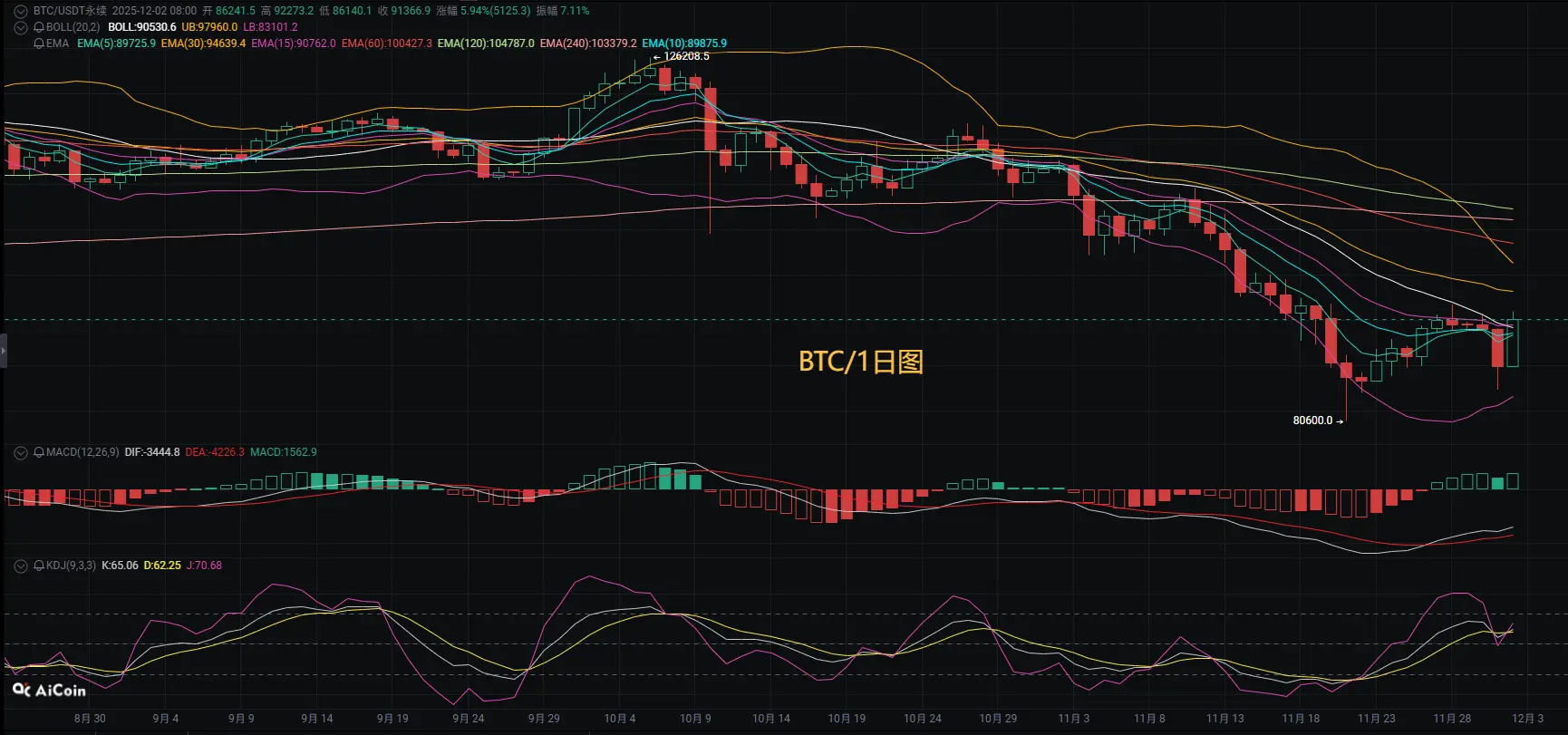Viewport: 1568px width, 735px height.
Task: Click the 126208.5 high price marker
Action: coord(686,56)
